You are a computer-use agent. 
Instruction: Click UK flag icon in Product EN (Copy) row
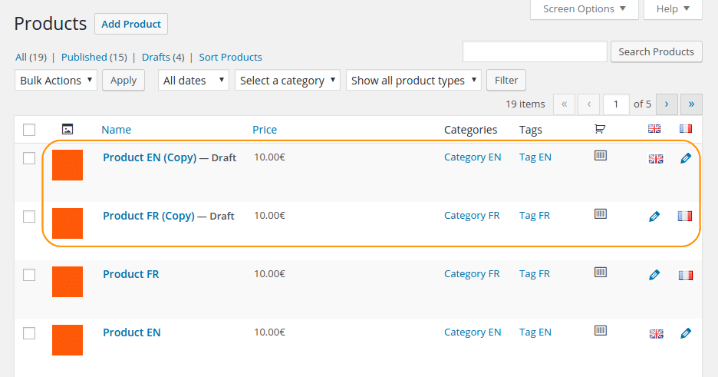(x=656, y=158)
